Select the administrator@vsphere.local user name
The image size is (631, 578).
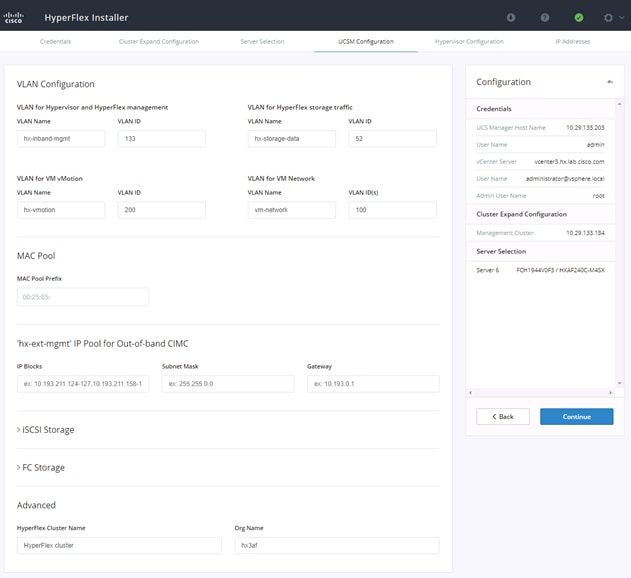565,179
